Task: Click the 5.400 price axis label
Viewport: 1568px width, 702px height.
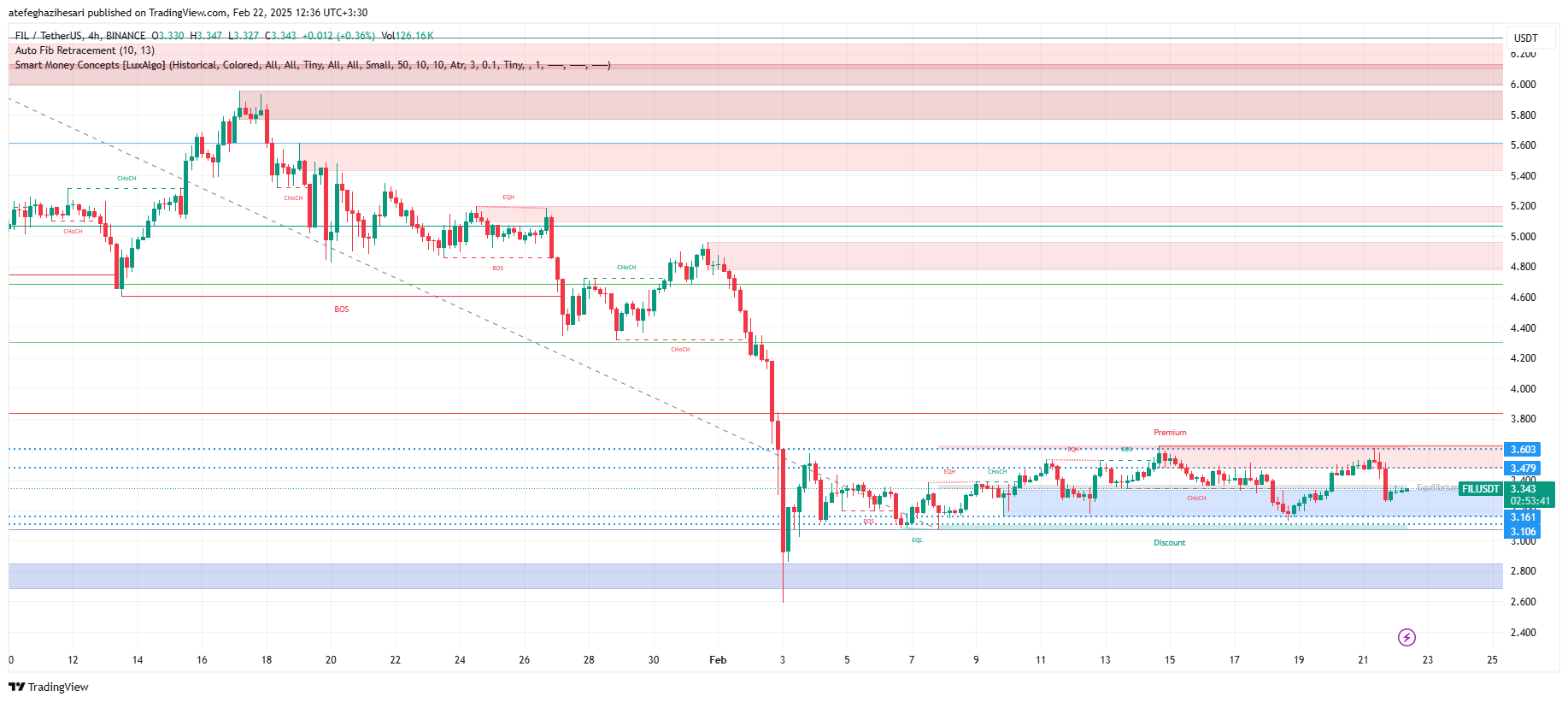Action: (1523, 176)
